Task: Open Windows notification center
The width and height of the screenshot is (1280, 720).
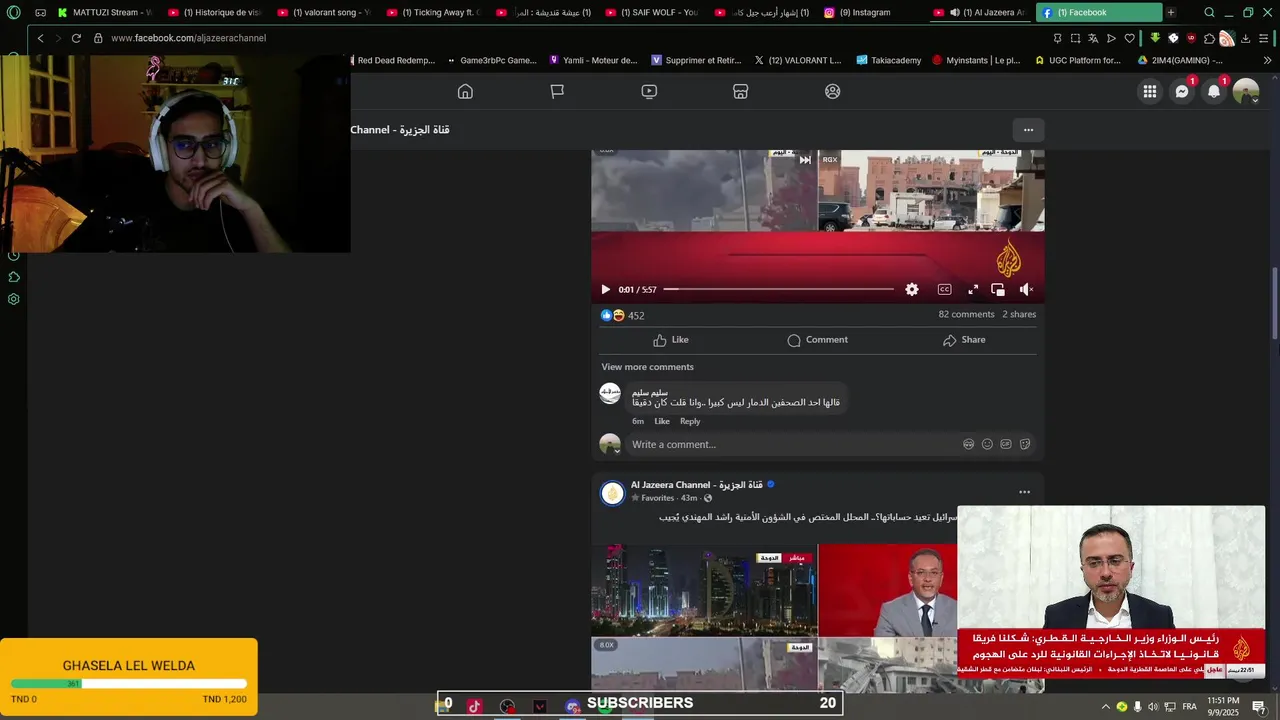Action: 1259,707
